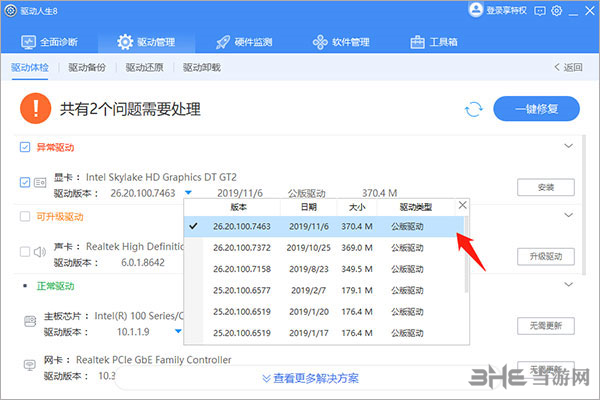Select driver version 26.20.100.7372

coord(326,248)
